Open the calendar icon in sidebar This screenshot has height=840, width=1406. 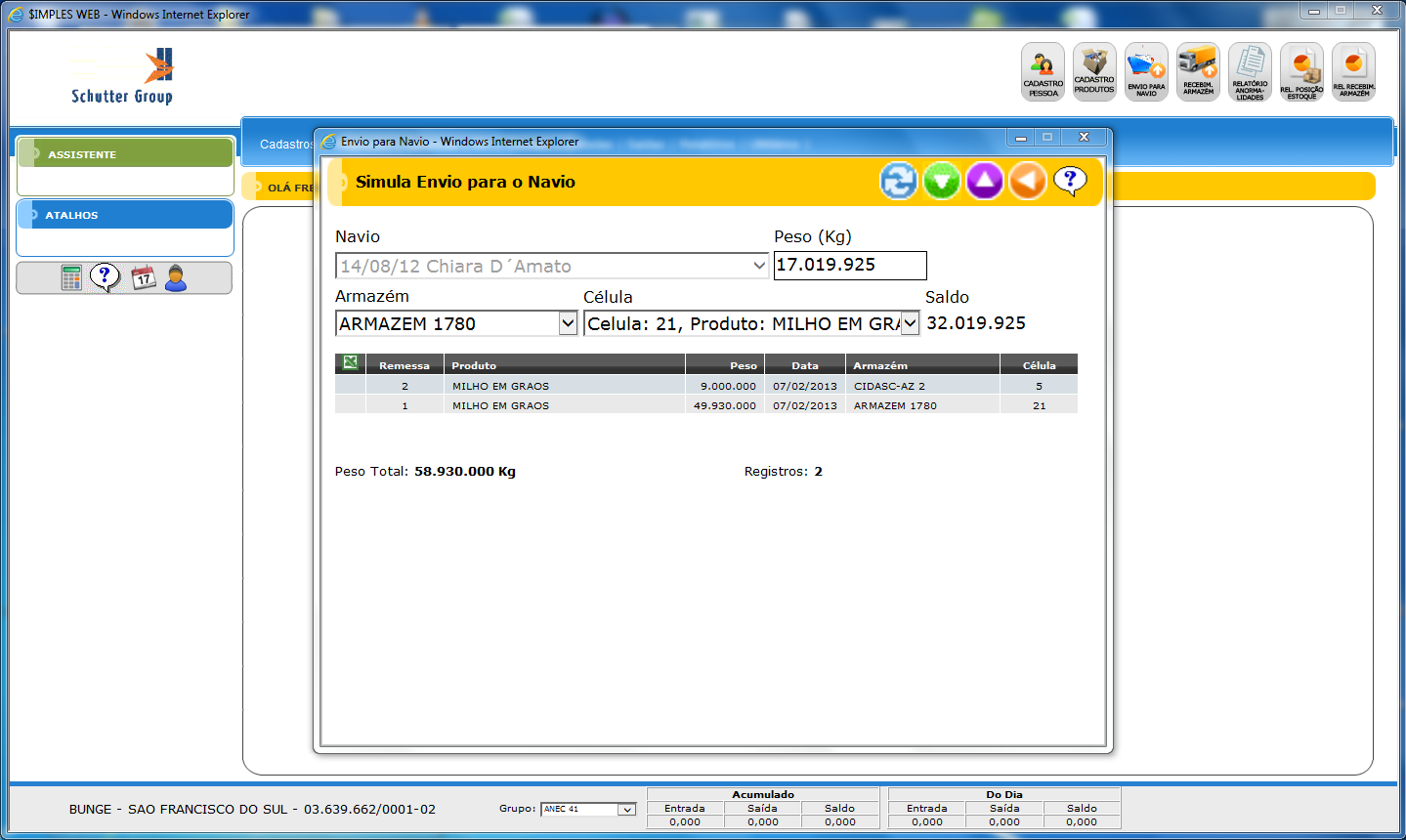[x=144, y=278]
